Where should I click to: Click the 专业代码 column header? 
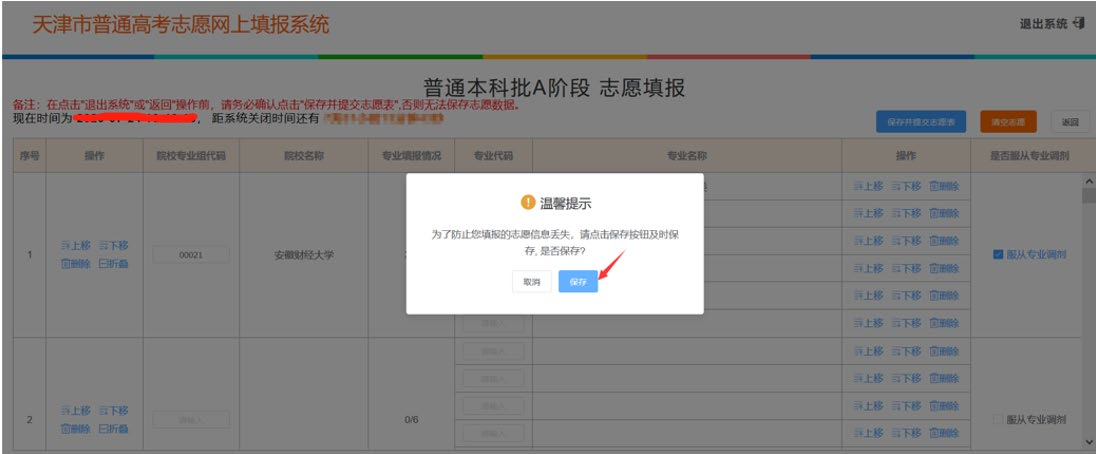[x=493, y=156]
